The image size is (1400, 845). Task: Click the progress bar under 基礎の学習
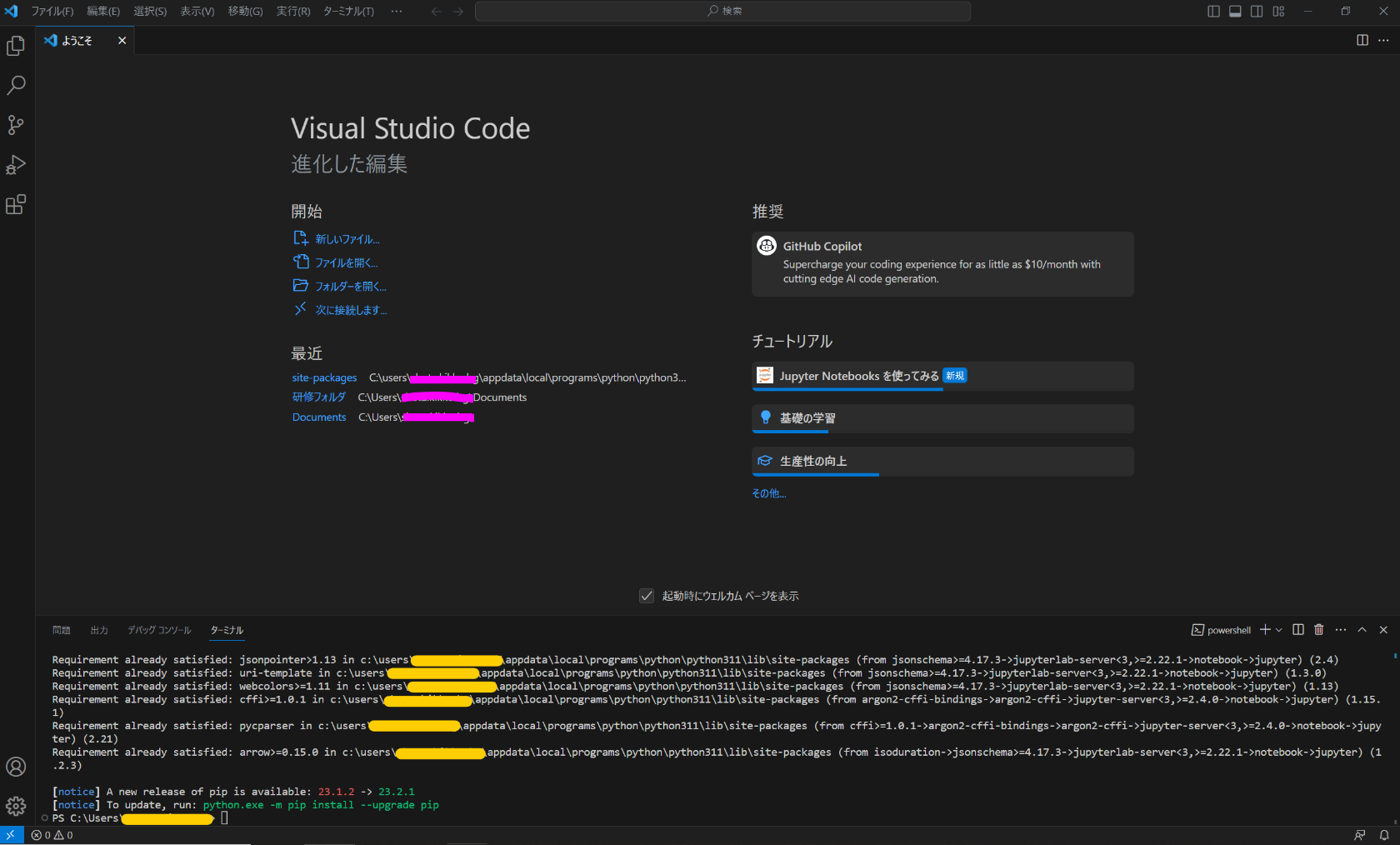790,432
